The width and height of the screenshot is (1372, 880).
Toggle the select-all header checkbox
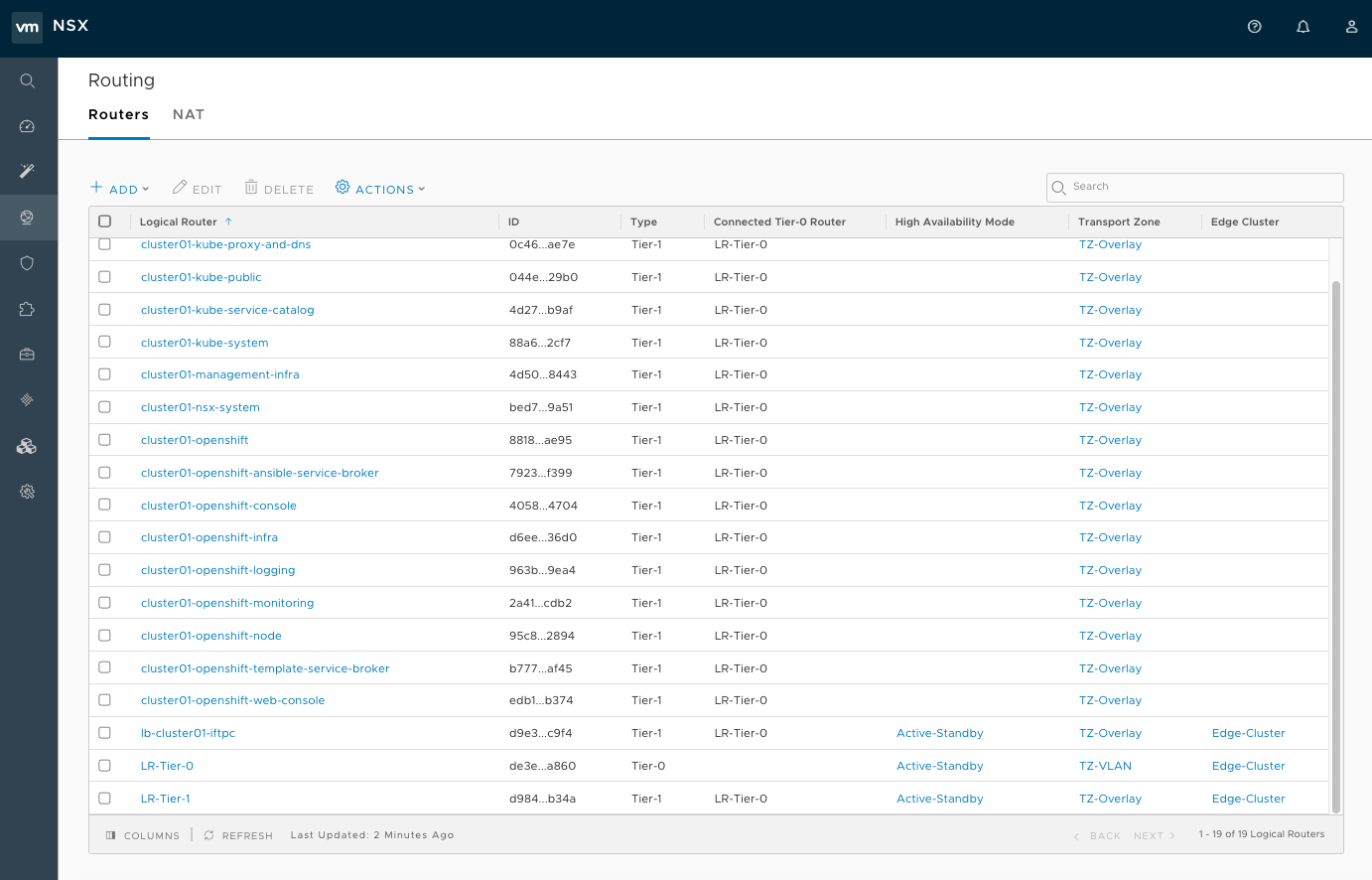[105, 221]
